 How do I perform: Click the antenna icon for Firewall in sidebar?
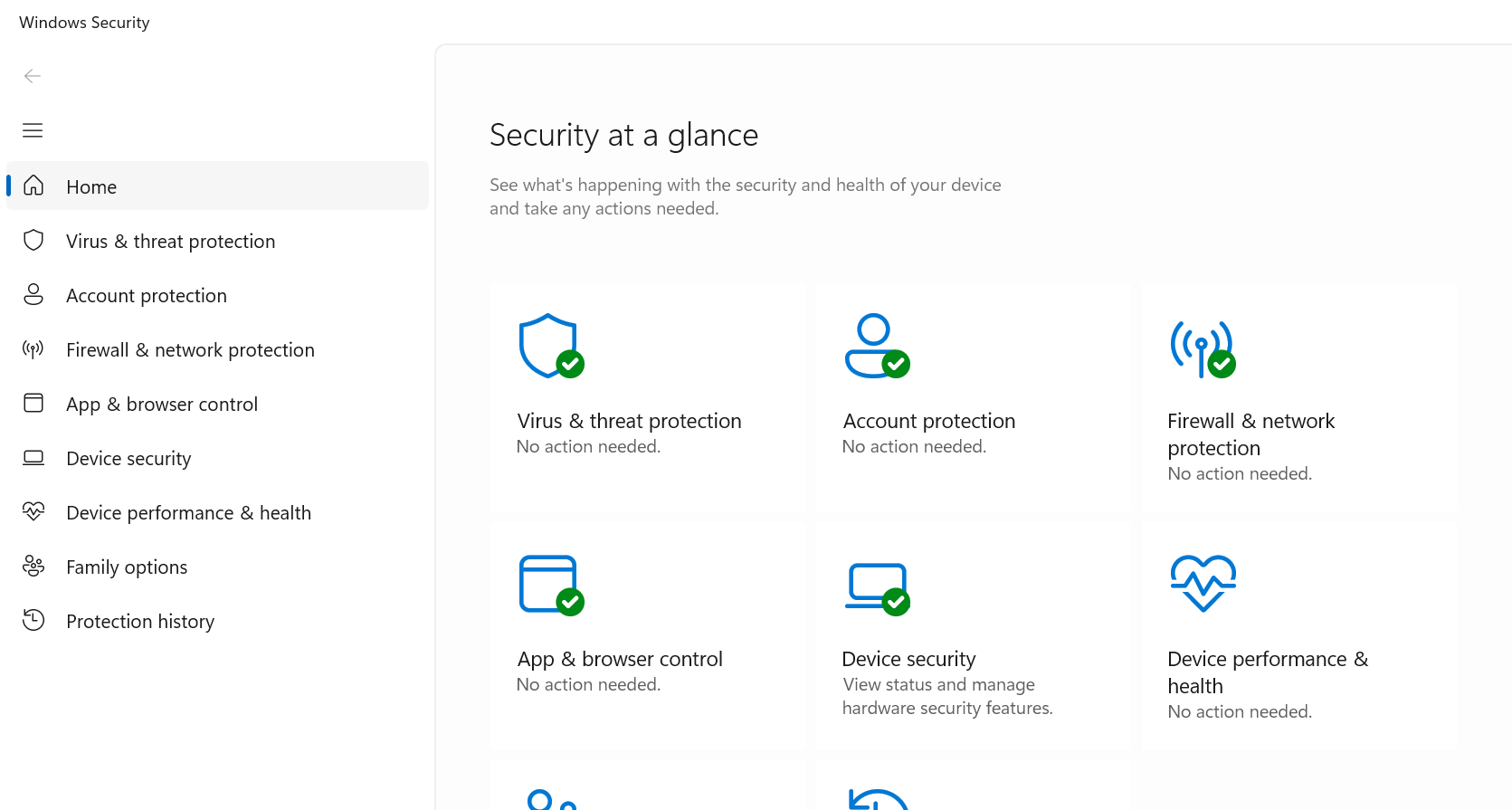tap(33, 349)
